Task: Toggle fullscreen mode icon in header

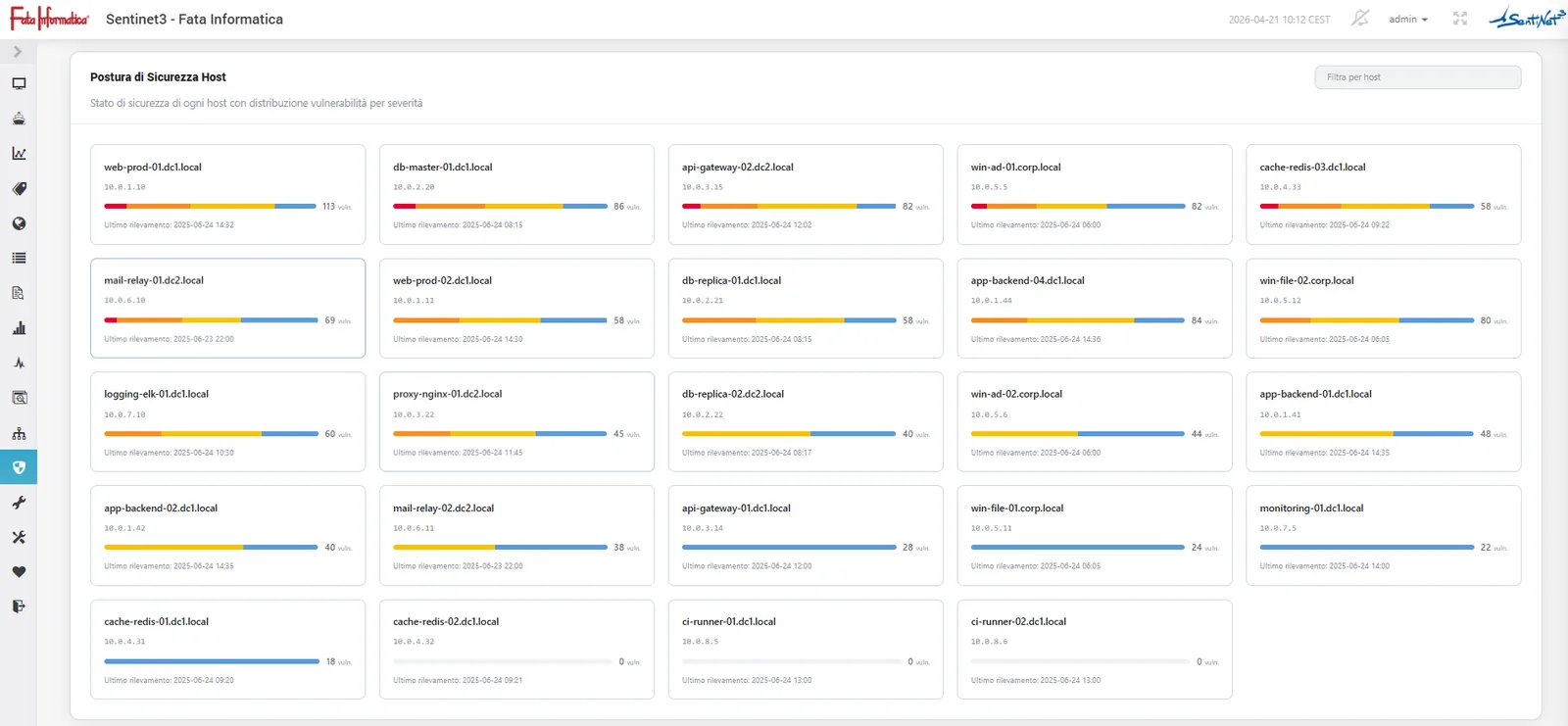Action: coord(1460,19)
